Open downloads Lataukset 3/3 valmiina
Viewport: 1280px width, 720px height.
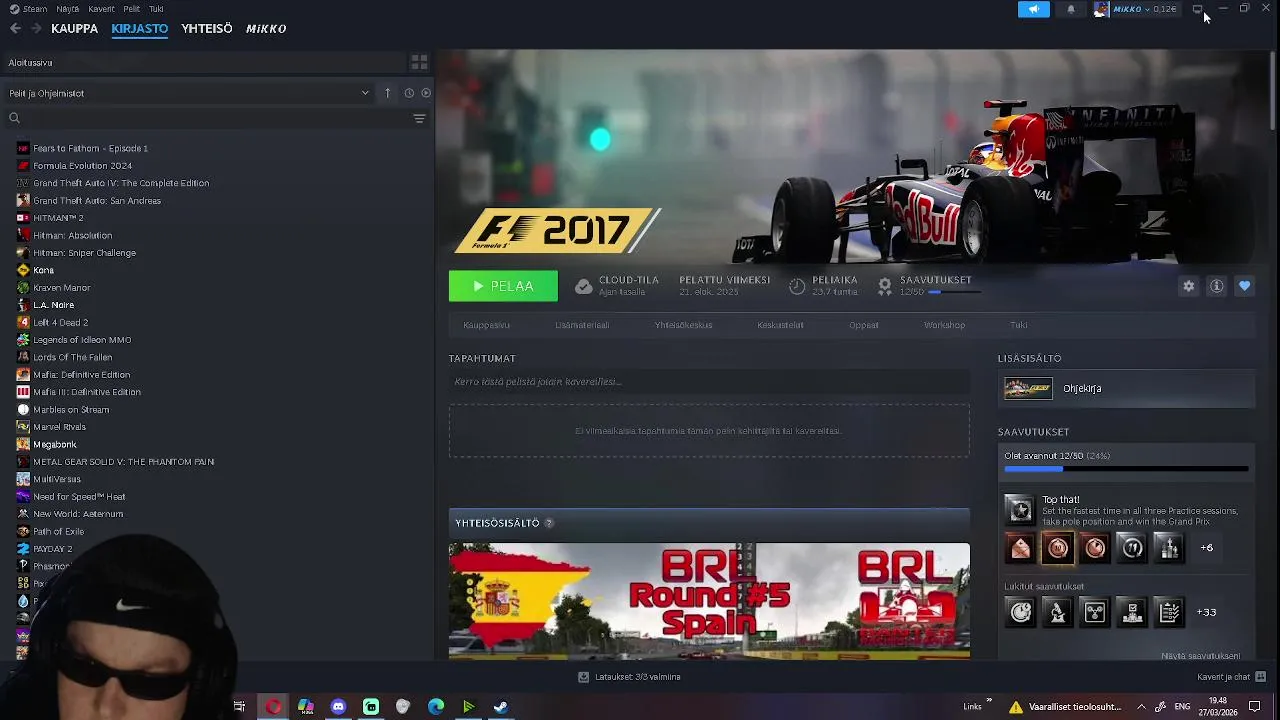[x=629, y=677]
